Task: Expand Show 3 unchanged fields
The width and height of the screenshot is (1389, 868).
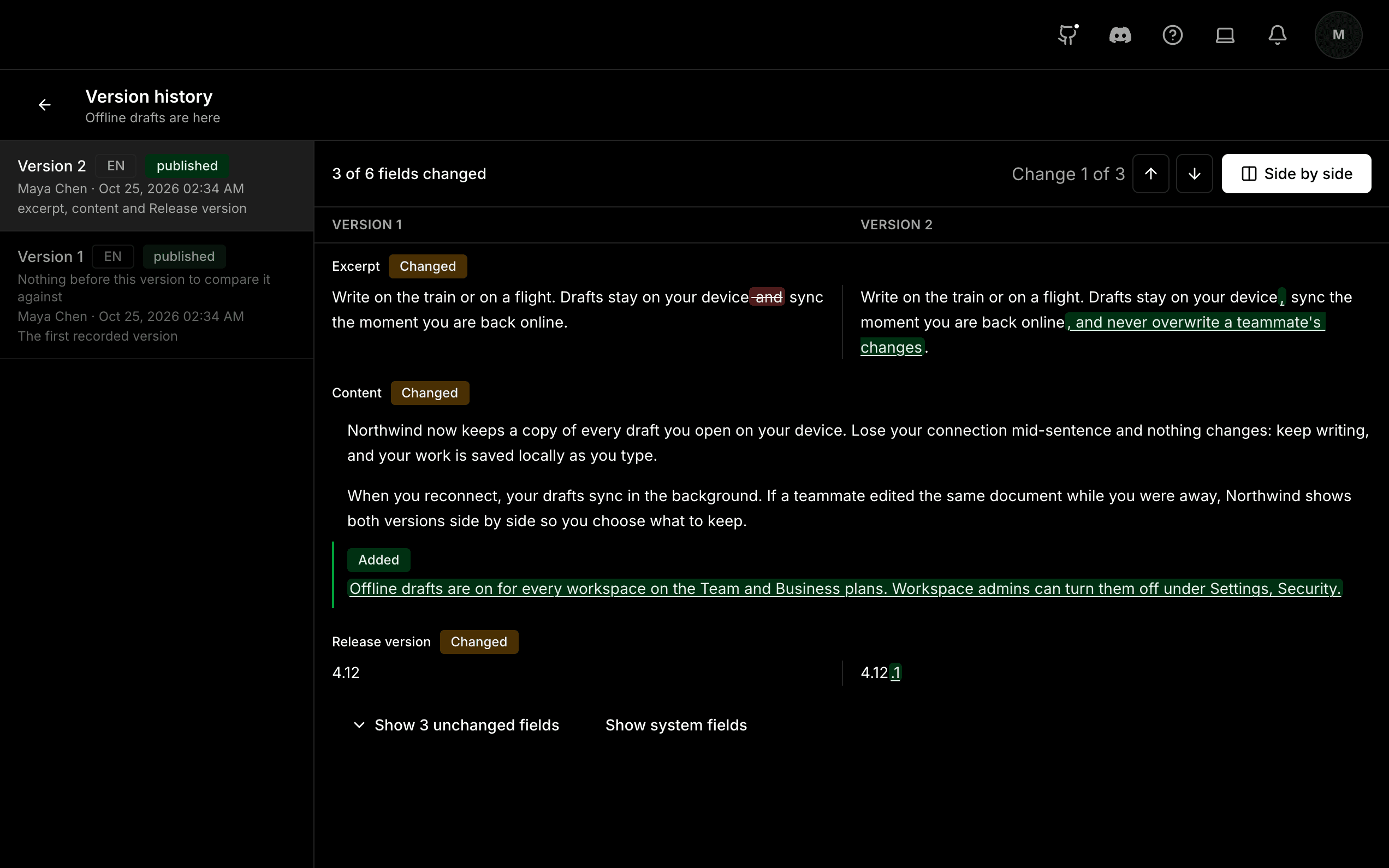Action: click(456, 725)
